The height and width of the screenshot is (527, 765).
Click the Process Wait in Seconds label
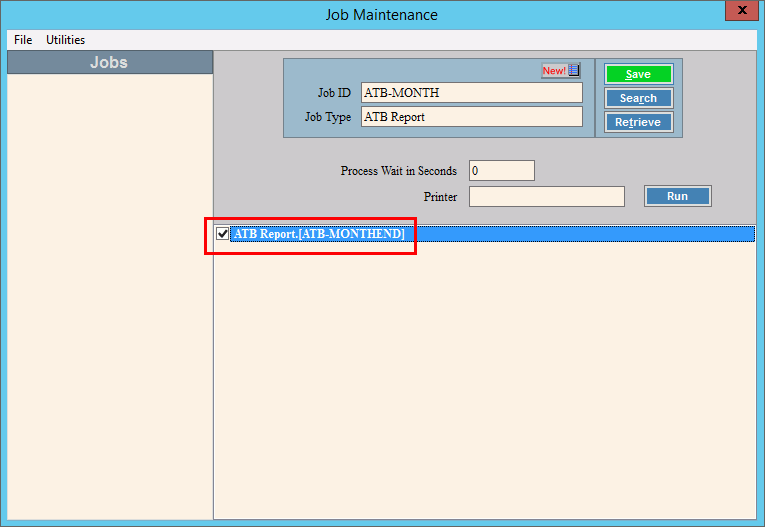(x=398, y=171)
